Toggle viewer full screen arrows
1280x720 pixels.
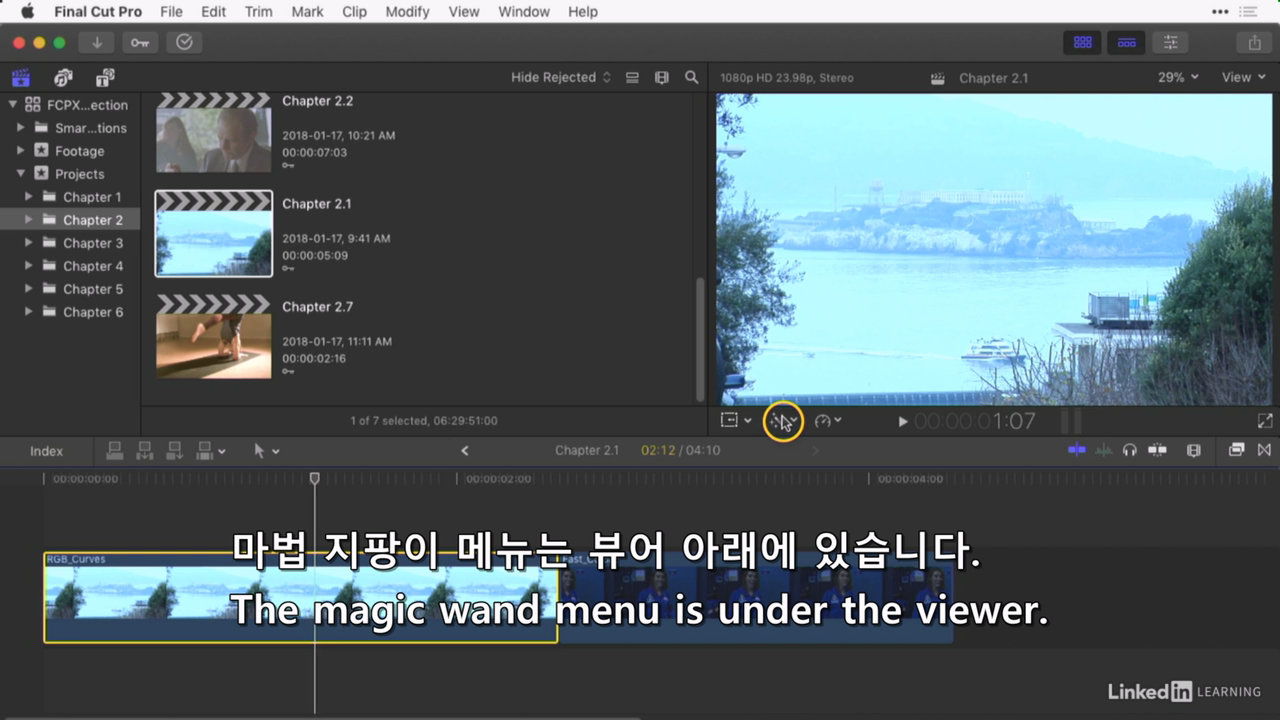[1265, 421]
